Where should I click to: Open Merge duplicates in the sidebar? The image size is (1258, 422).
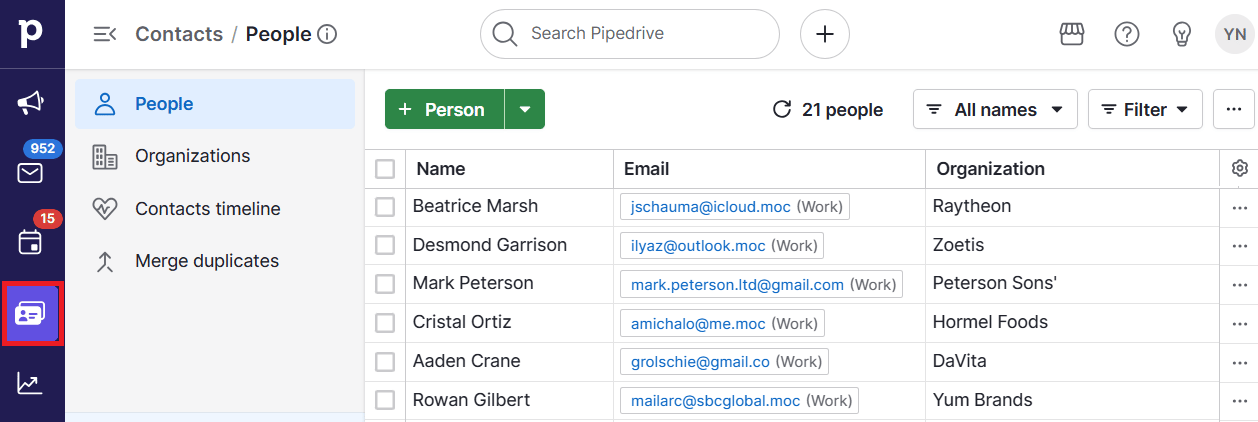pyautogui.click(x=206, y=261)
